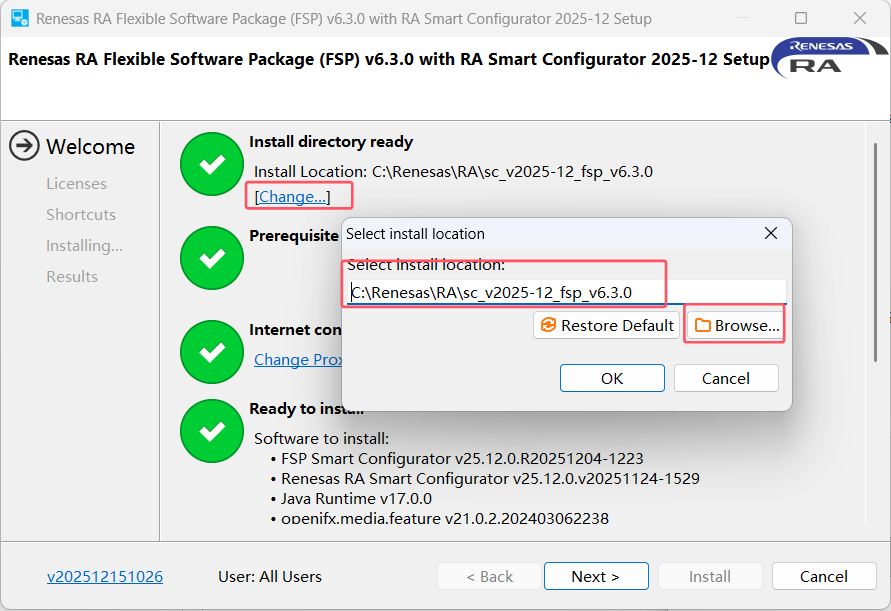Image resolution: width=891 pixels, height=611 pixels.
Task: Select the Licenses step in the sidebar
Action: pos(77,184)
